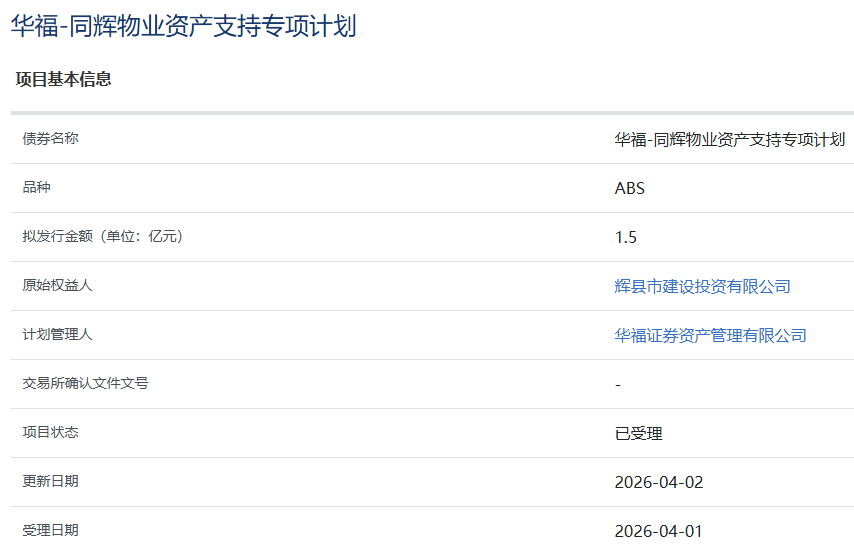
Task: Select the 1.5 amount value
Action: click(x=625, y=237)
